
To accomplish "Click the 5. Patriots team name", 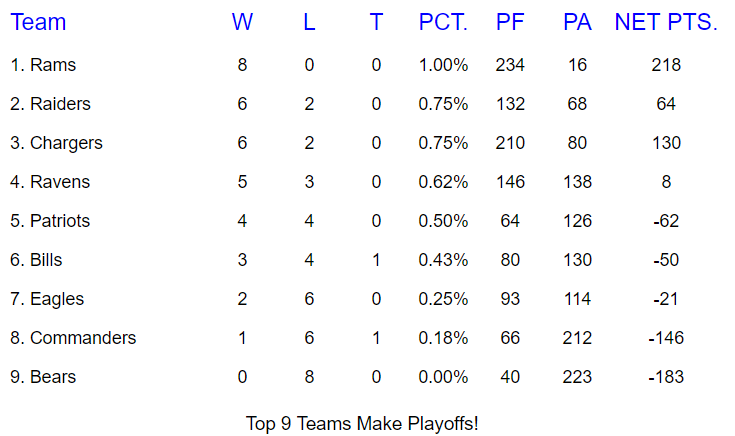I will 50,221.
